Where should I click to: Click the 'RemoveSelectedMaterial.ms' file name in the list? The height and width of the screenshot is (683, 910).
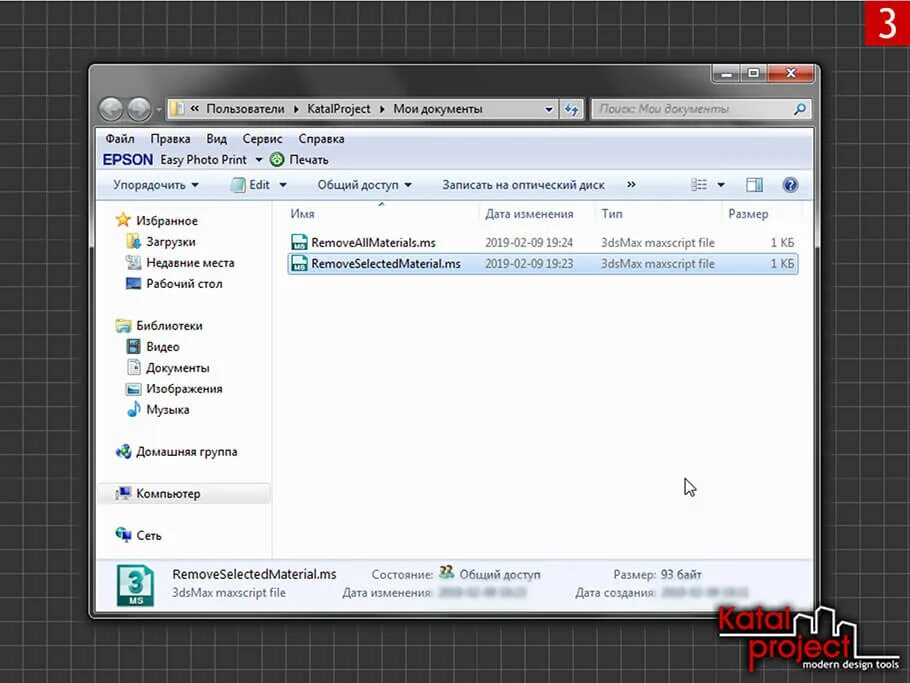[385, 263]
